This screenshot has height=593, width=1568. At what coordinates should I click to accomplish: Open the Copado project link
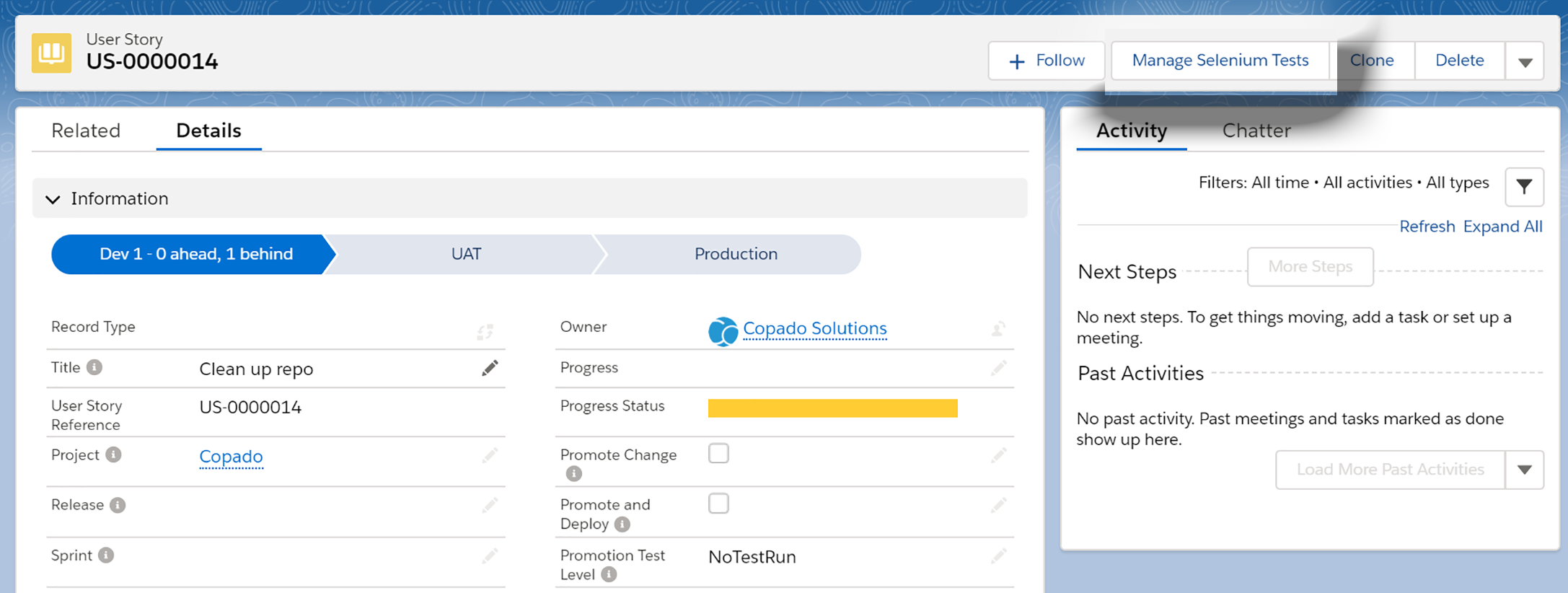coord(231,457)
